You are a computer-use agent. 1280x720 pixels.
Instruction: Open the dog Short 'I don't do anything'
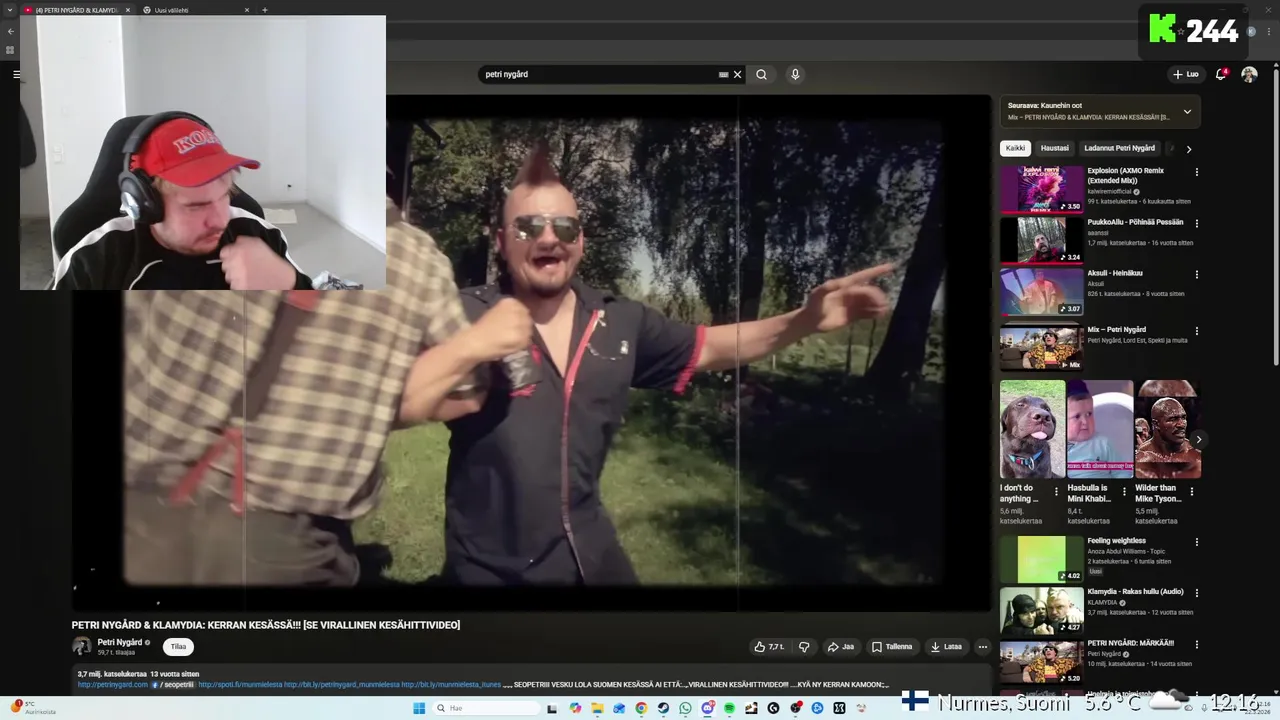[1032, 429]
